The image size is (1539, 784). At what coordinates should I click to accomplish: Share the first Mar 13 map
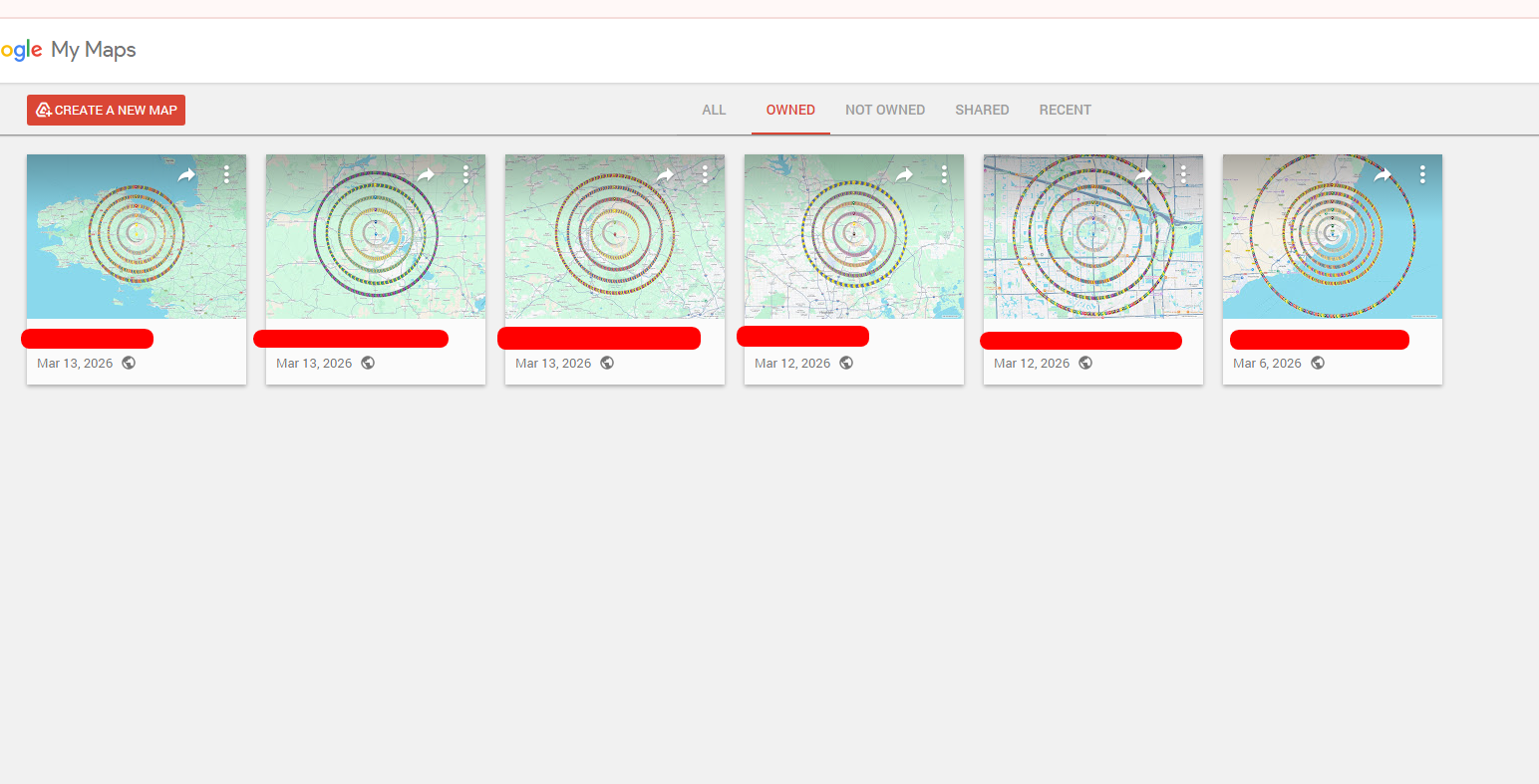point(186,174)
